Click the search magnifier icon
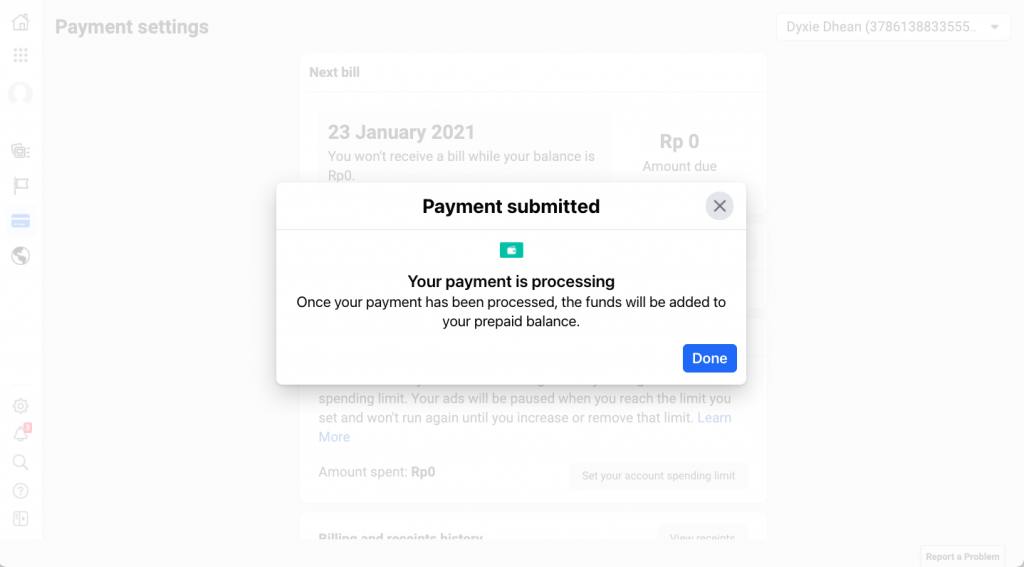The height and width of the screenshot is (567, 1024). [x=20, y=462]
